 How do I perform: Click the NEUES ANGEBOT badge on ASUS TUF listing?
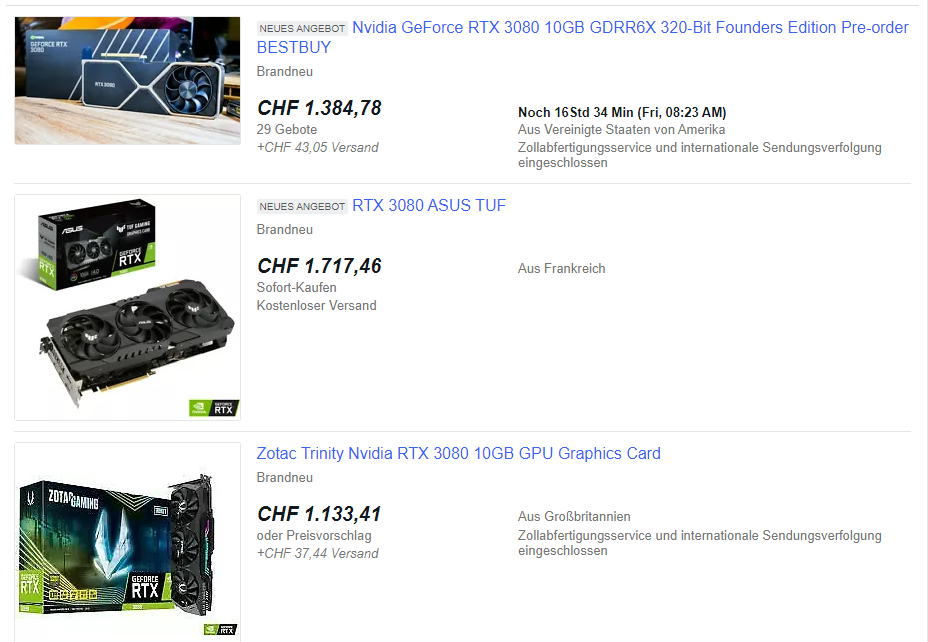[x=302, y=207]
